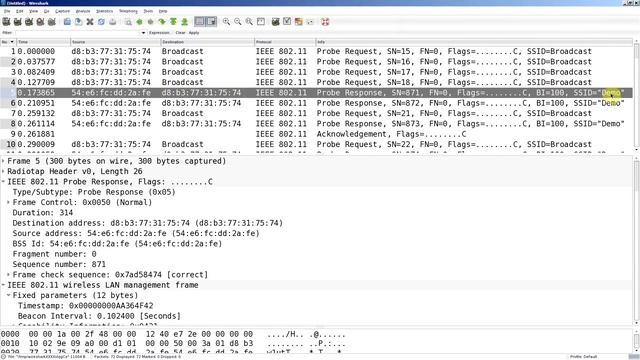
Task: Open the File menu
Action: click(x=7, y=11)
